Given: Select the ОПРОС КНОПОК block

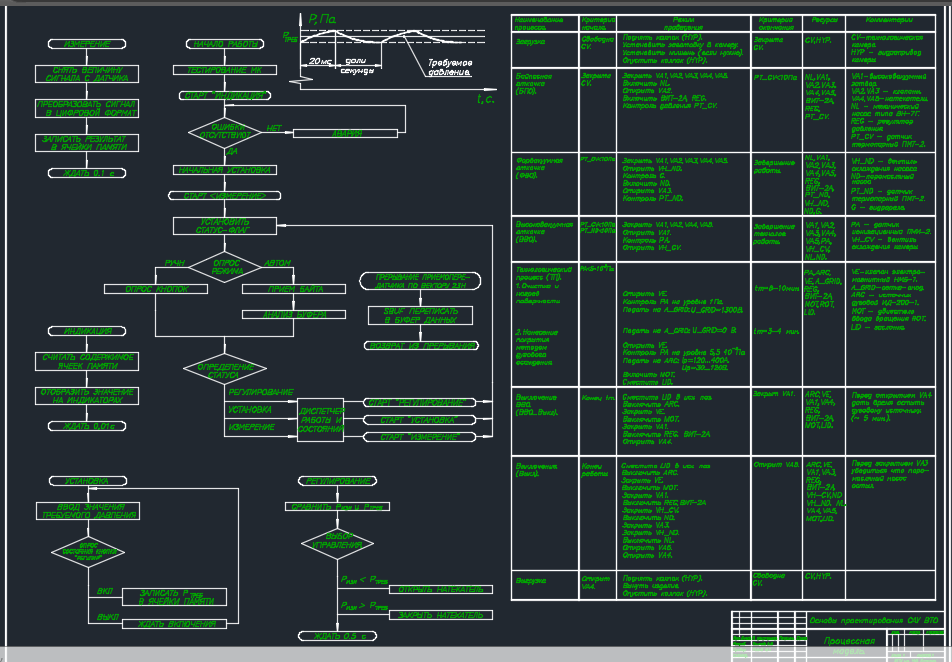Looking at the screenshot, I should click(156, 289).
